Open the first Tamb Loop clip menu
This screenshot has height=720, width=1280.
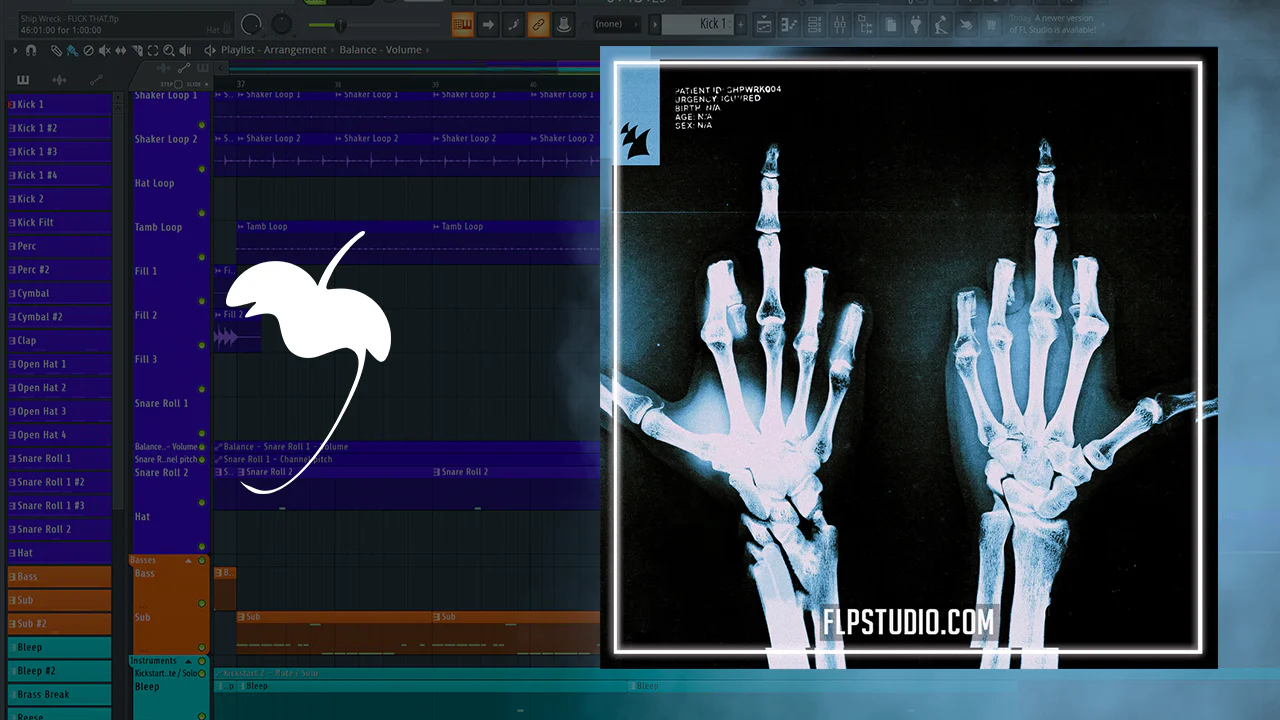point(241,227)
